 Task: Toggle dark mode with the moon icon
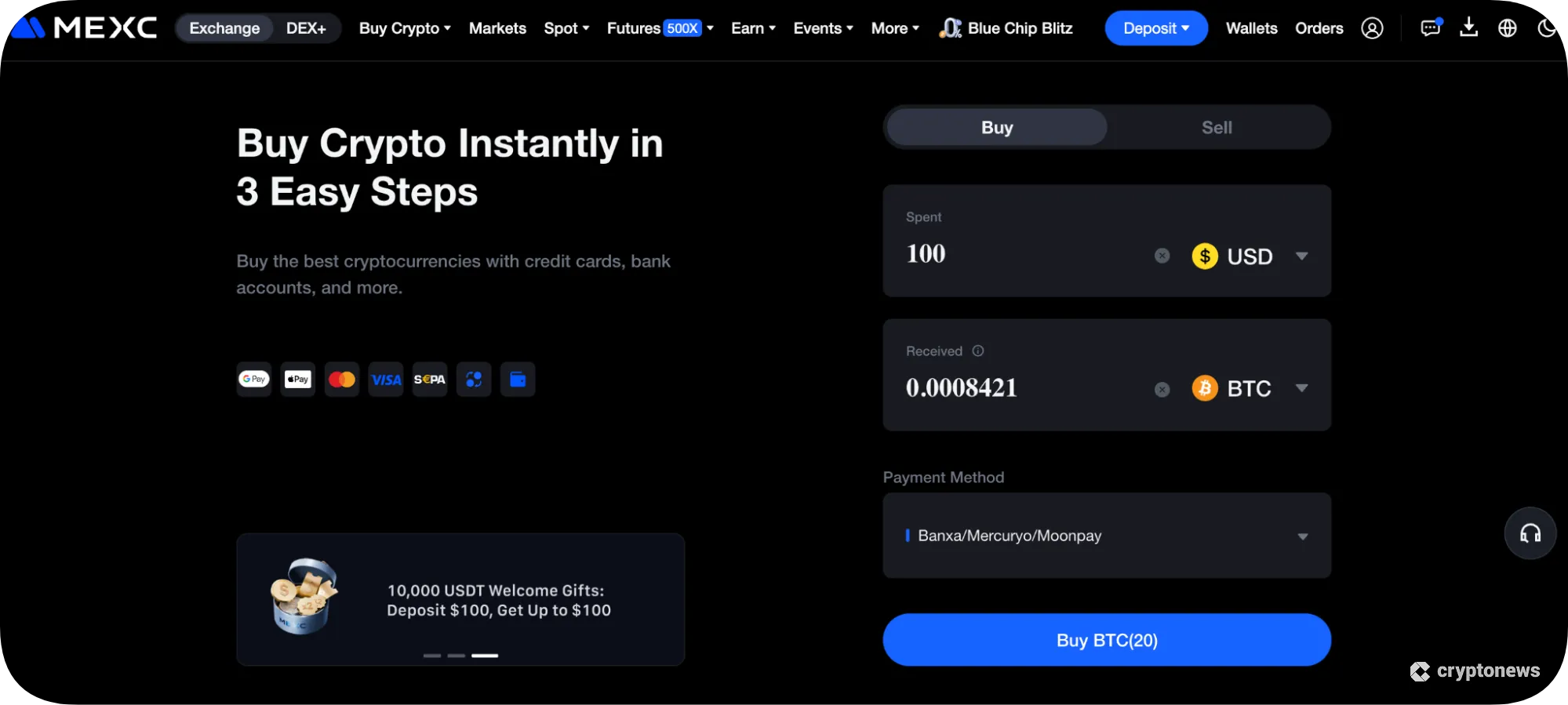(x=1546, y=27)
